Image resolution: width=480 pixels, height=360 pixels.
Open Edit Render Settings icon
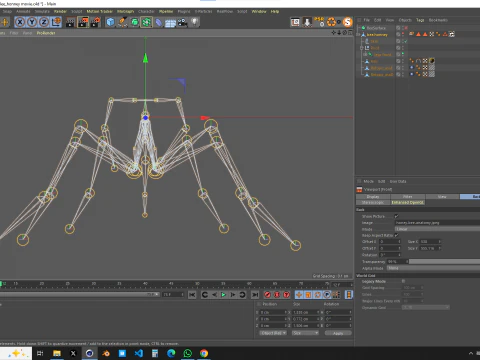coord(95,22)
